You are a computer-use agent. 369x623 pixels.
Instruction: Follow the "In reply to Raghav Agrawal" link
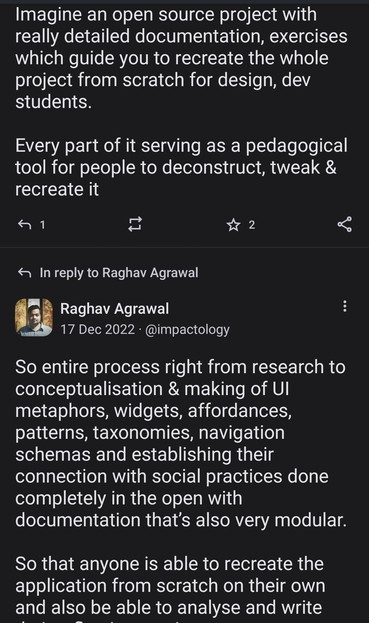pyautogui.click(x=119, y=273)
